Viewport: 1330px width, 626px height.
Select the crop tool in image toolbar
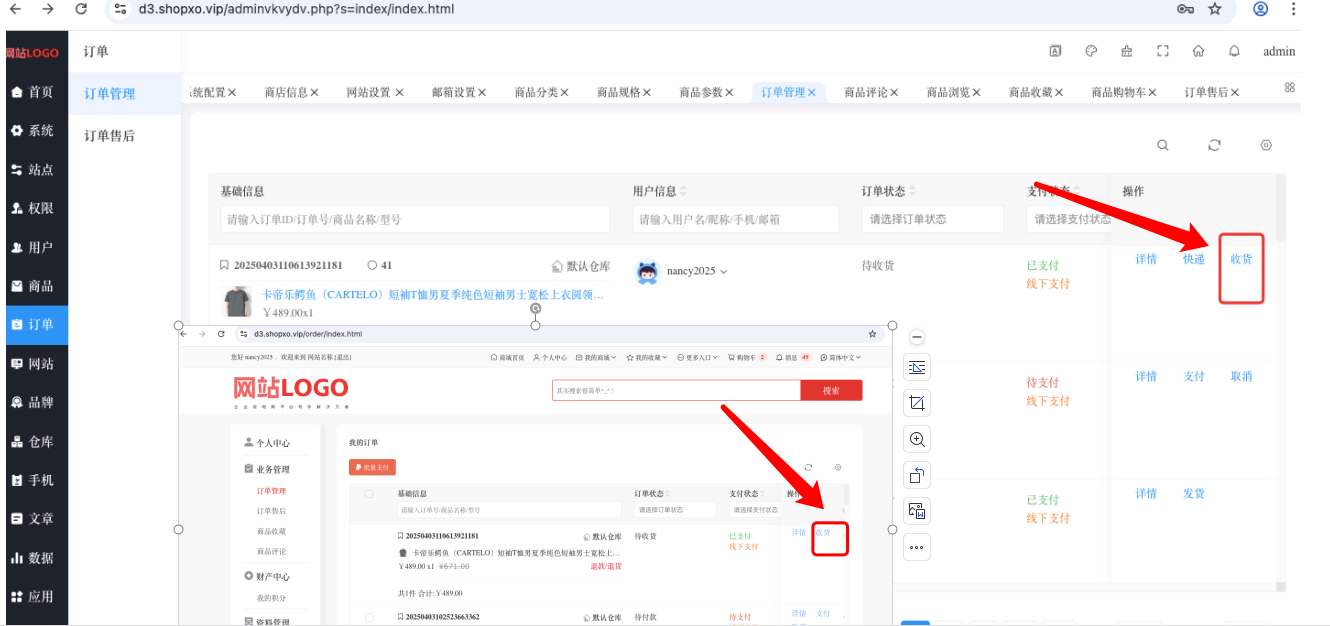pyautogui.click(x=917, y=403)
